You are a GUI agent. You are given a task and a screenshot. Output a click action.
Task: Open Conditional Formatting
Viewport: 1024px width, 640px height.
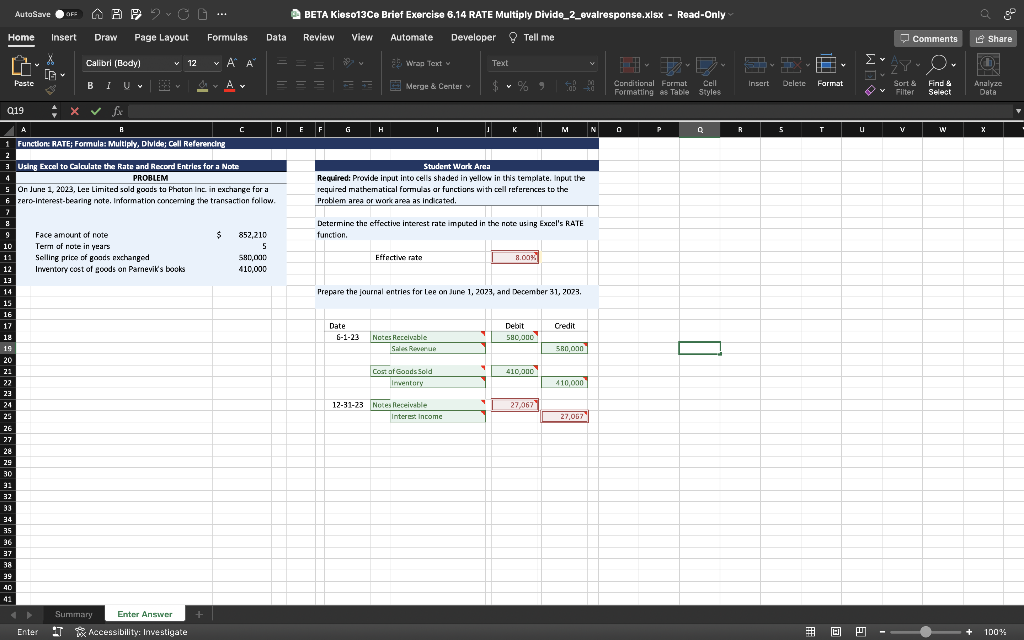point(633,75)
